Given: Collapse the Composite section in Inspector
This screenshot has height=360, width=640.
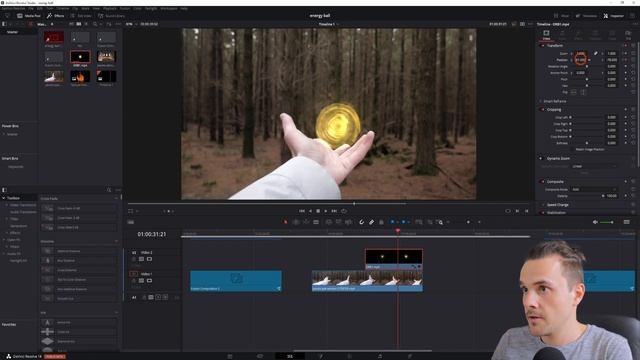Looking at the screenshot, I should (x=554, y=182).
